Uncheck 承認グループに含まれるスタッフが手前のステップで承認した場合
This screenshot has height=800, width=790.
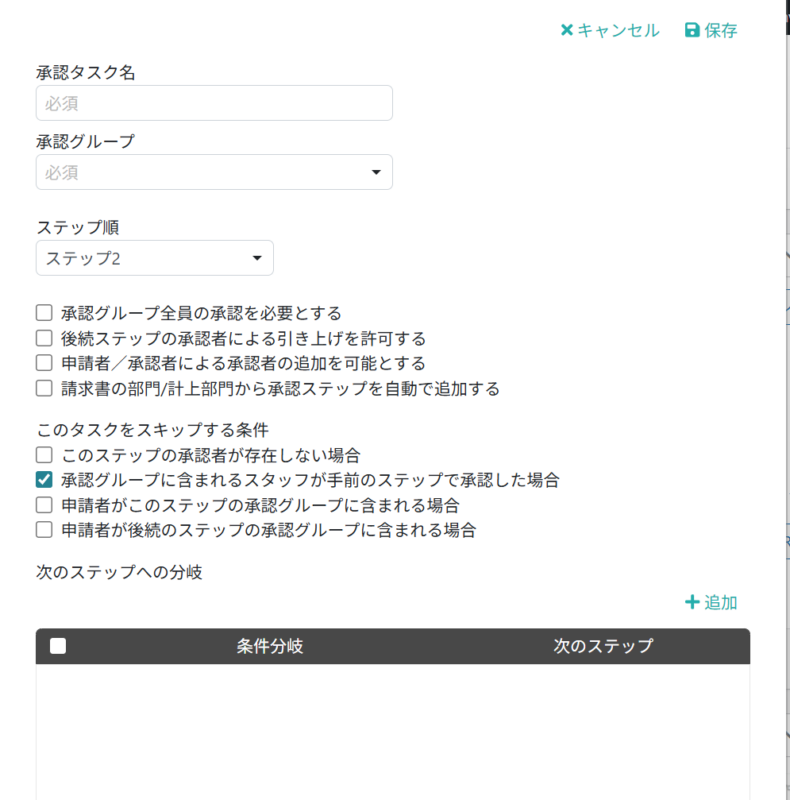(x=44, y=480)
